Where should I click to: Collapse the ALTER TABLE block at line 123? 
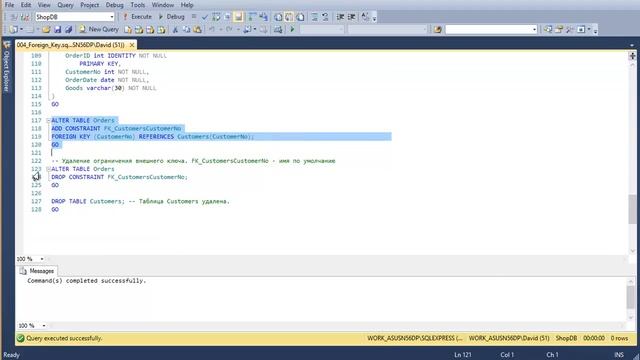coord(48,169)
